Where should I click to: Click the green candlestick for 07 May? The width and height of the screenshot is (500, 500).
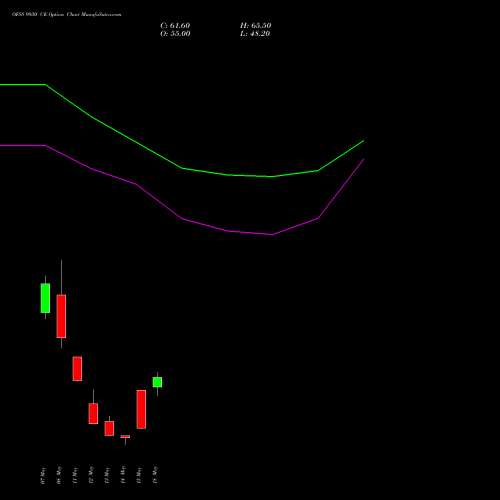coord(45,298)
